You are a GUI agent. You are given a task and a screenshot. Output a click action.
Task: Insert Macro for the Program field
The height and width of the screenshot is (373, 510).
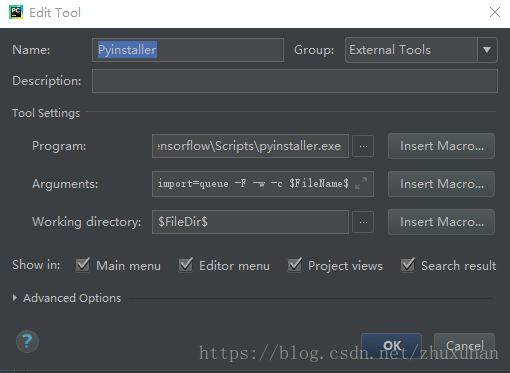point(441,146)
